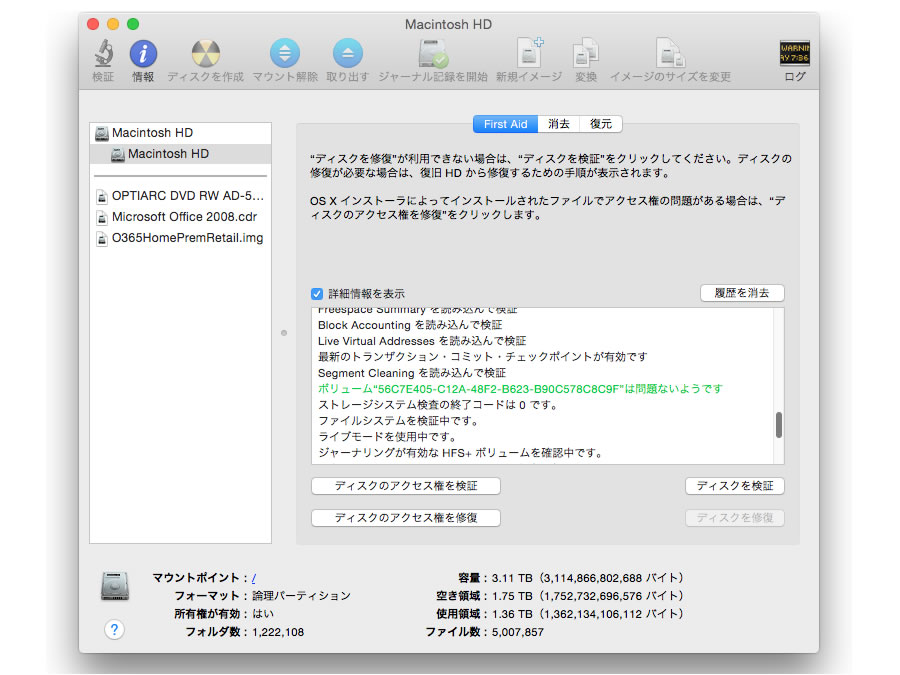Image resolution: width=900 pixels, height=675 pixels.
Task: Select O365HomePremRetail.img in sidebar
Action: click(x=181, y=238)
